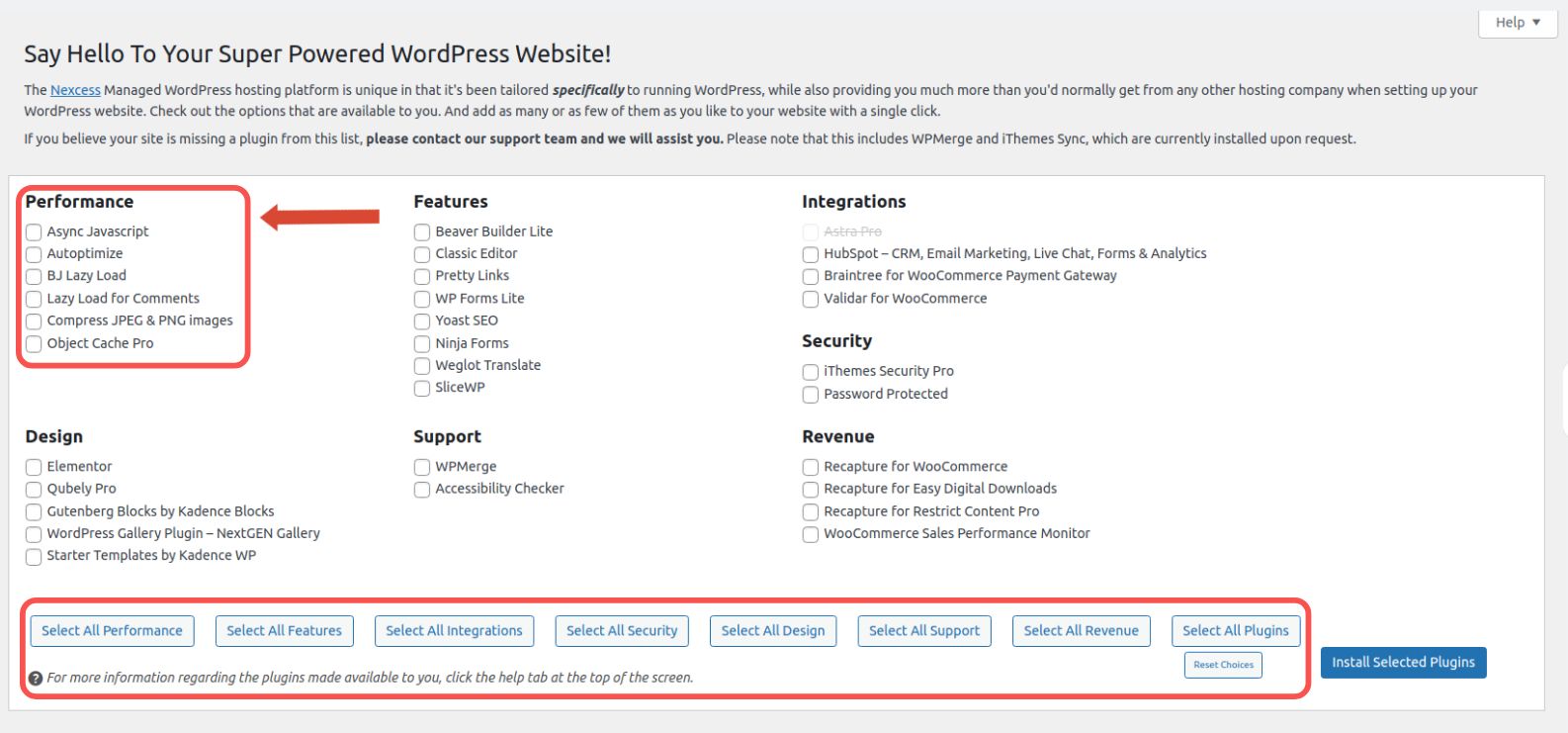The width and height of the screenshot is (1568, 733).
Task: Check WP Forms Lite
Action: click(422, 299)
